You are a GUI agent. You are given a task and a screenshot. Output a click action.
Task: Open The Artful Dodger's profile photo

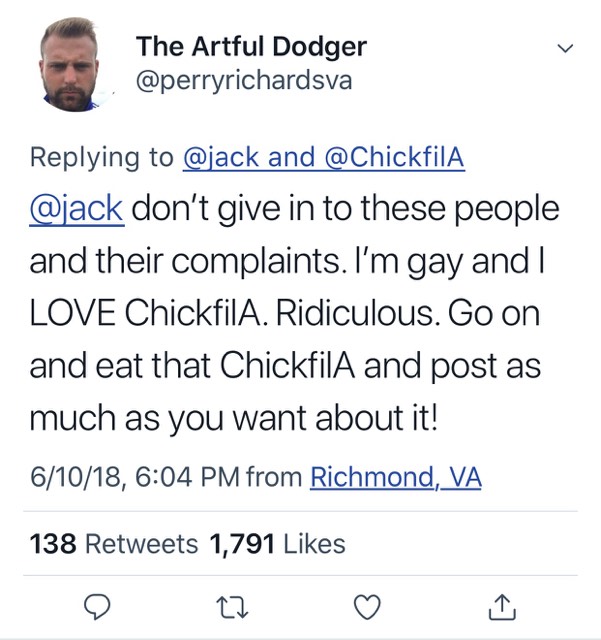click(76, 67)
